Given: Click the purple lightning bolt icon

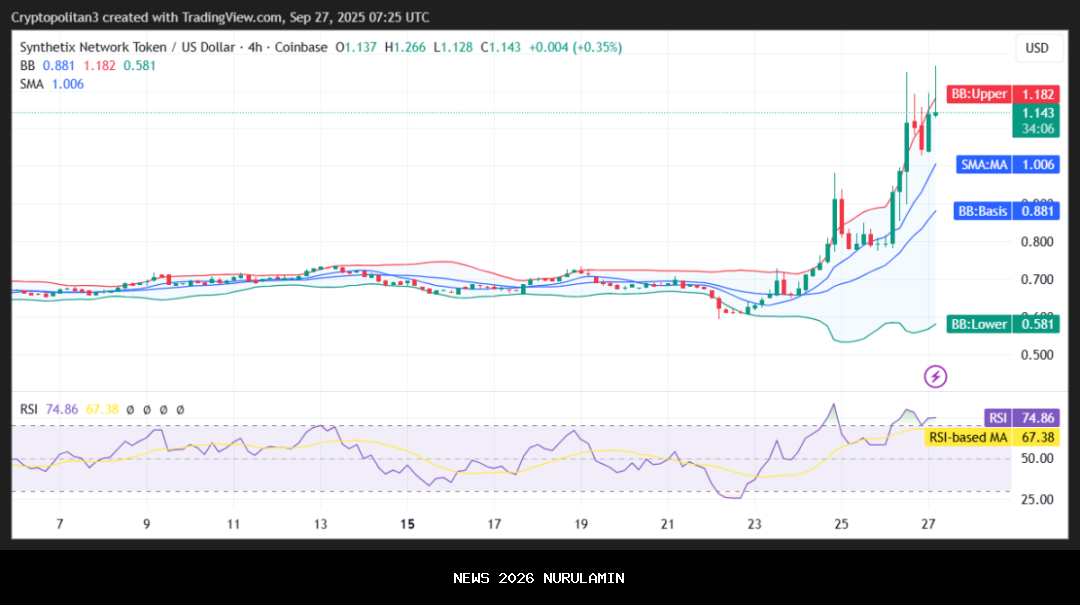Looking at the screenshot, I should (935, 377).
